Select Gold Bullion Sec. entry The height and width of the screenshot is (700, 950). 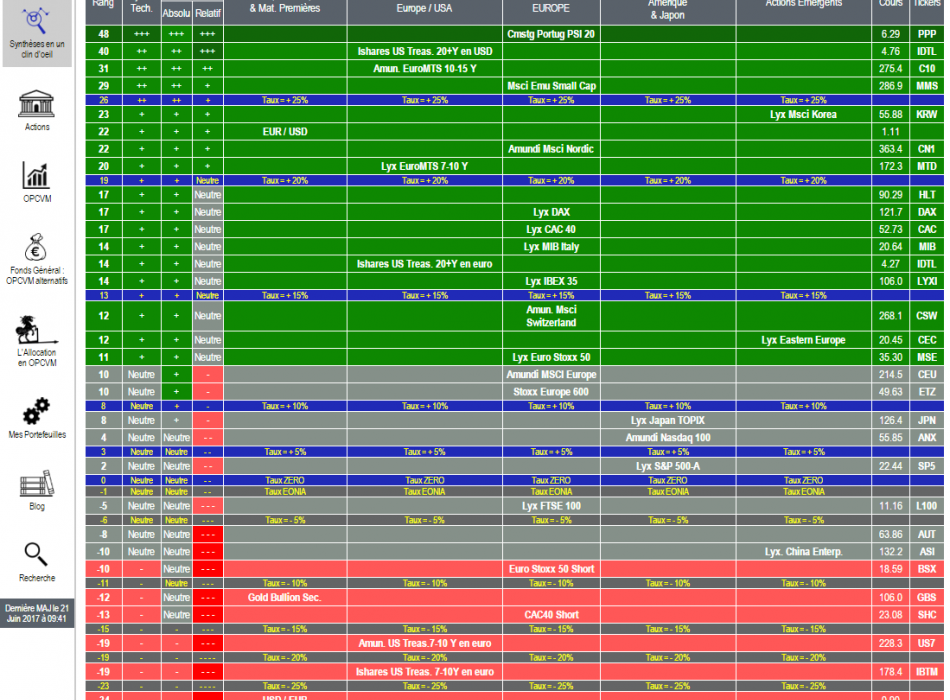pos(285,598)
